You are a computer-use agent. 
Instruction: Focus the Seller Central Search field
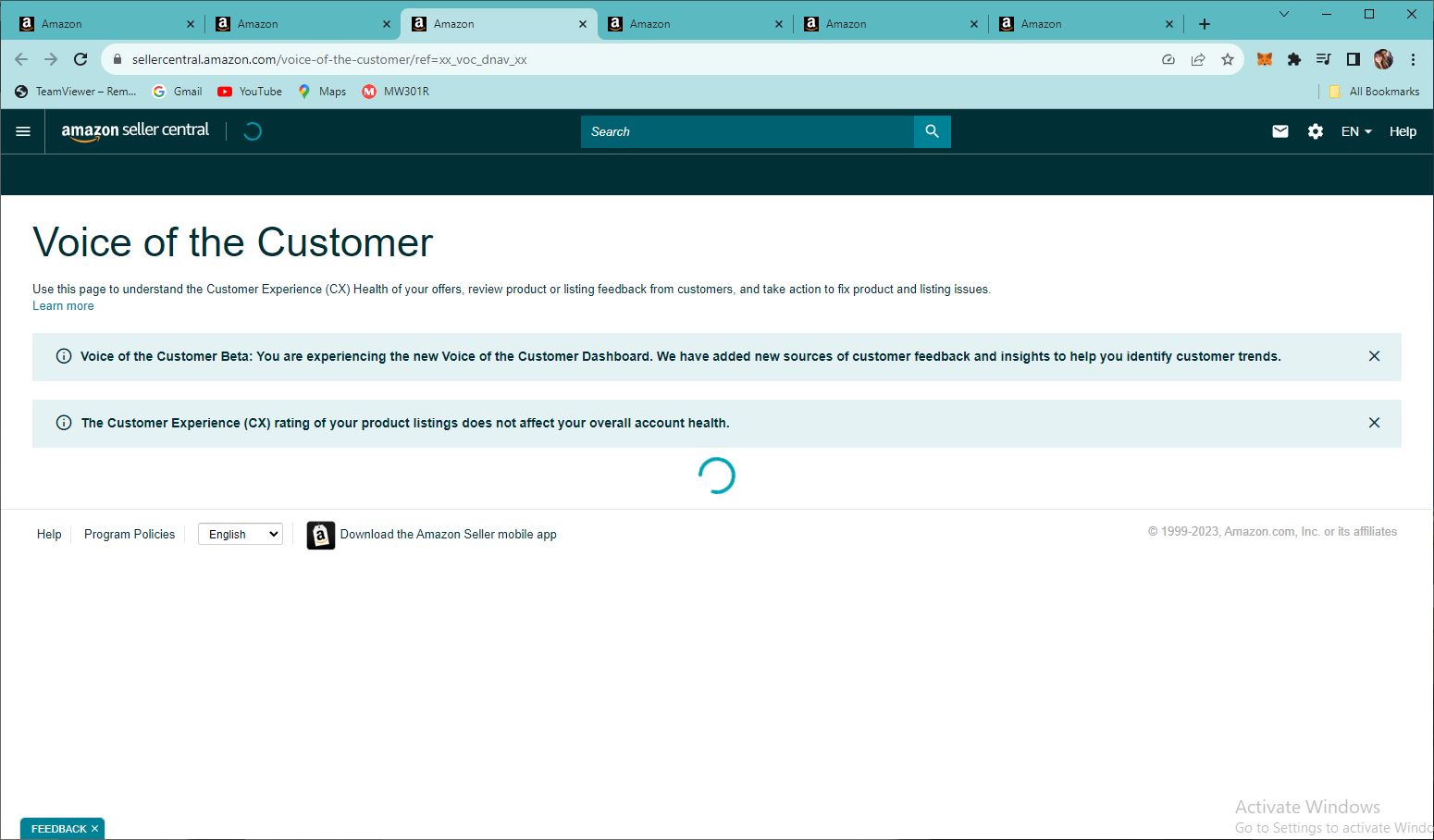(748, 131)
